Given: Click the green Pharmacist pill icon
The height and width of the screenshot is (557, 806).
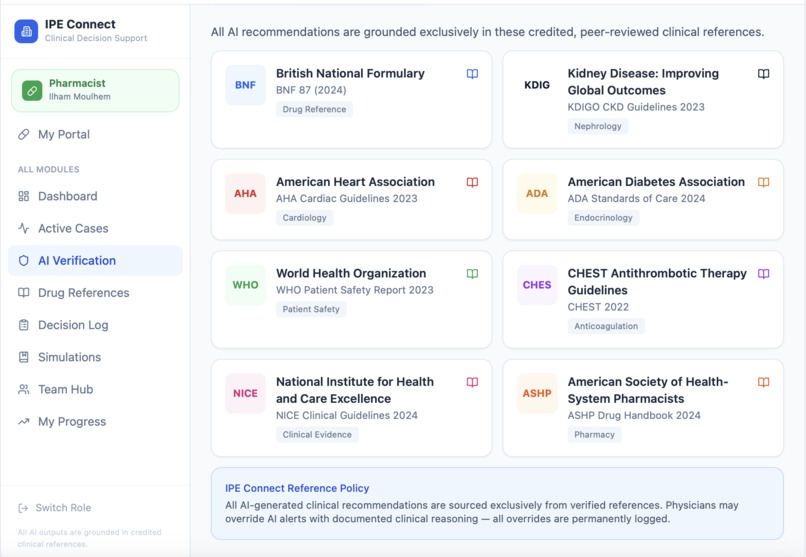Looking at the screenshot, I should click(x=32, y=91).
